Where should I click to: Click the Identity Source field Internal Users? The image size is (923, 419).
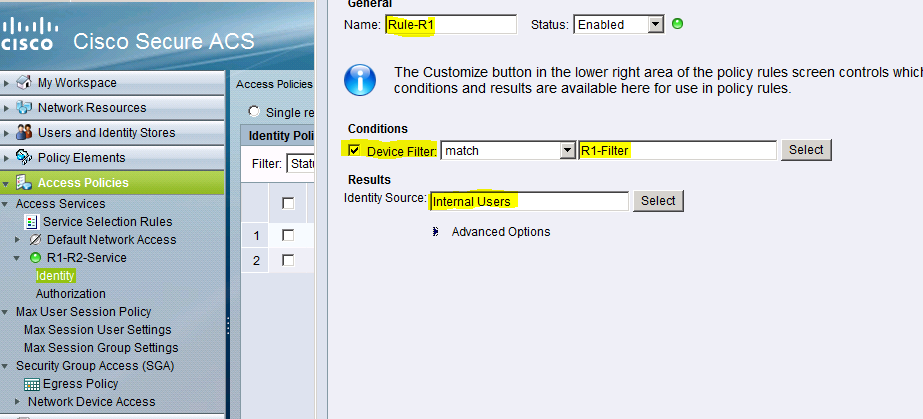point(529,201)
